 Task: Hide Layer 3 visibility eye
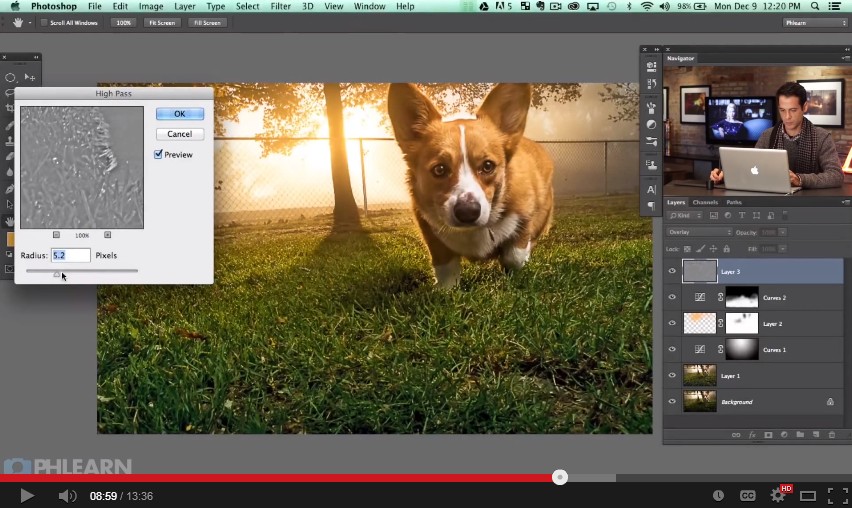coord(672,271)
